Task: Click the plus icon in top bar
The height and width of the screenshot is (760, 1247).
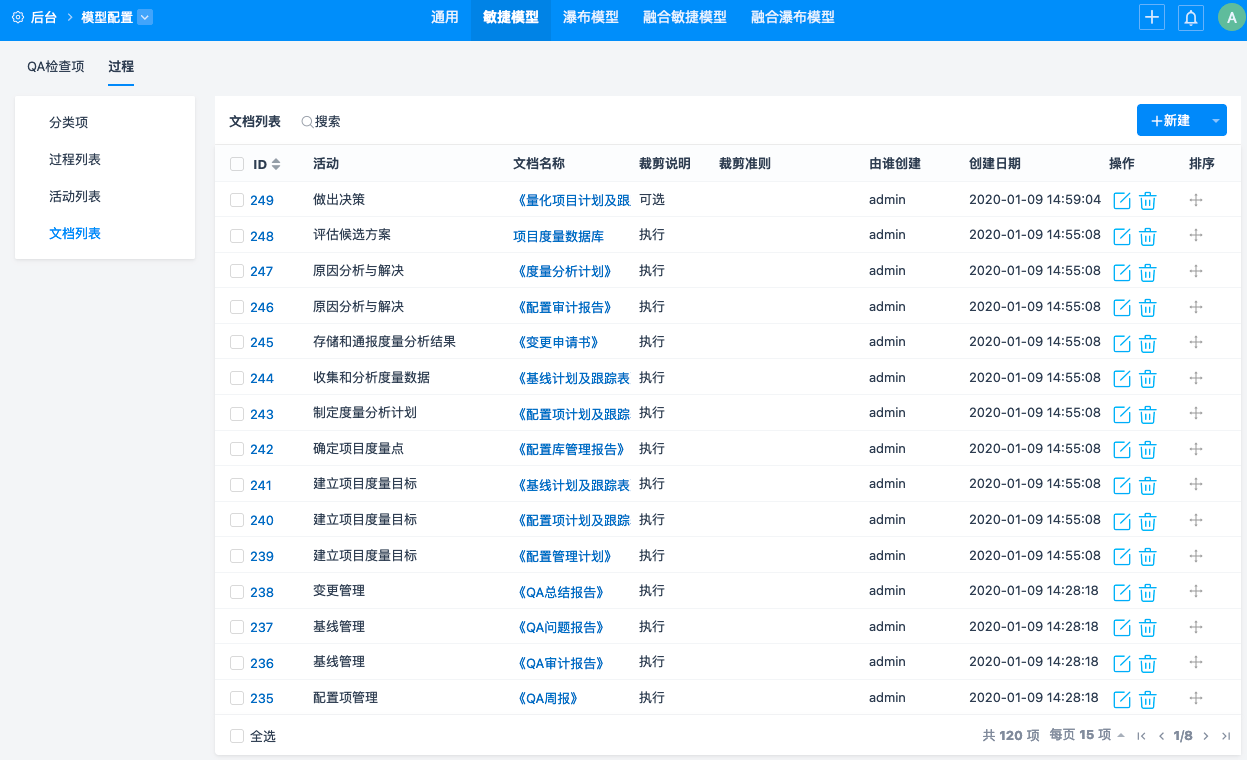Action: click(1152, 18)
